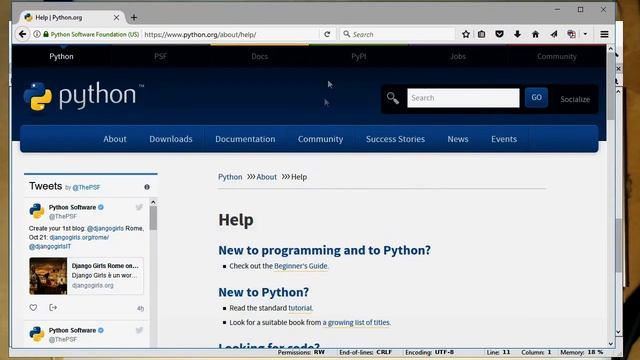This screenshot has width=640, height=360.
Task: Open the Success Stories menu
Action: click(396, 139)
